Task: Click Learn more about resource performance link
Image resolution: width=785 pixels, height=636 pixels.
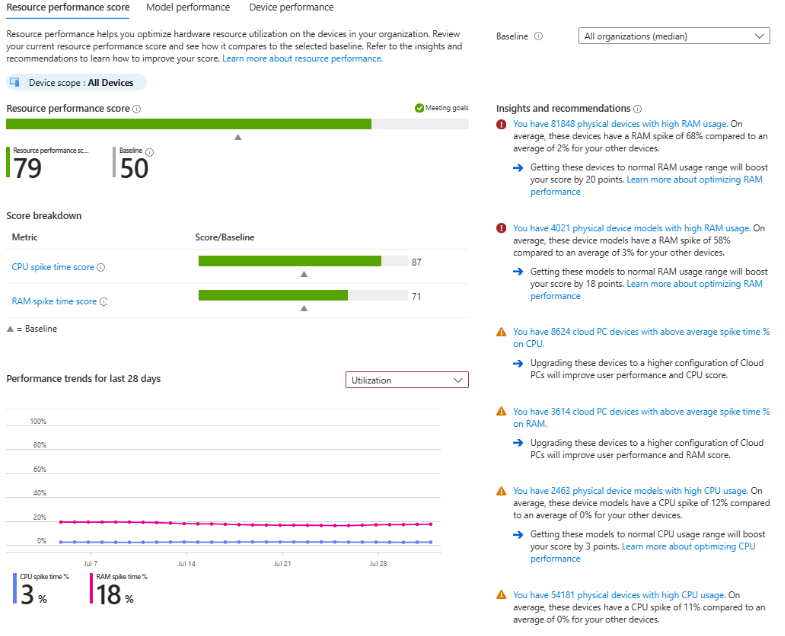Action: tap(300, 59)
